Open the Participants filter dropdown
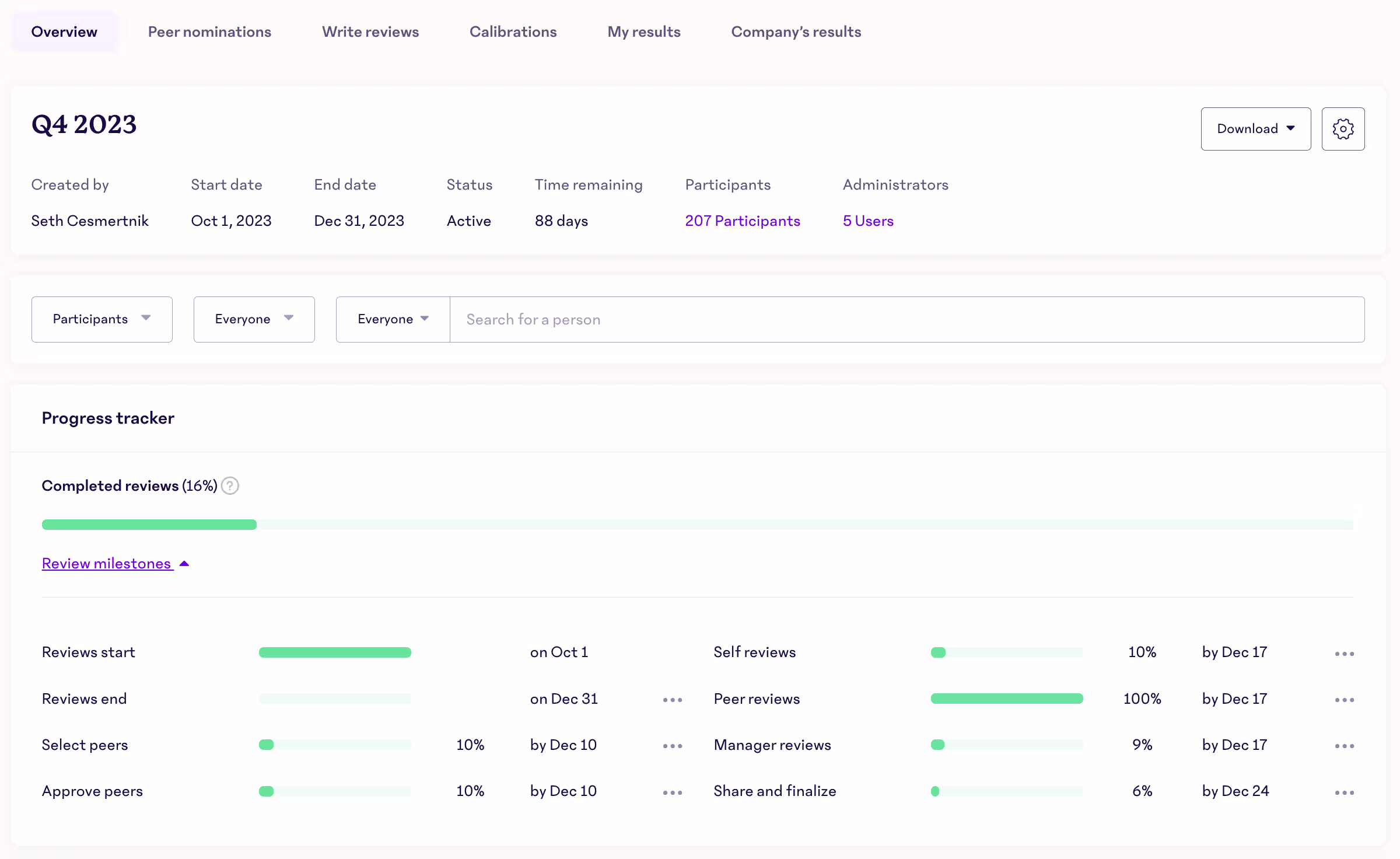 pos(101,319)
